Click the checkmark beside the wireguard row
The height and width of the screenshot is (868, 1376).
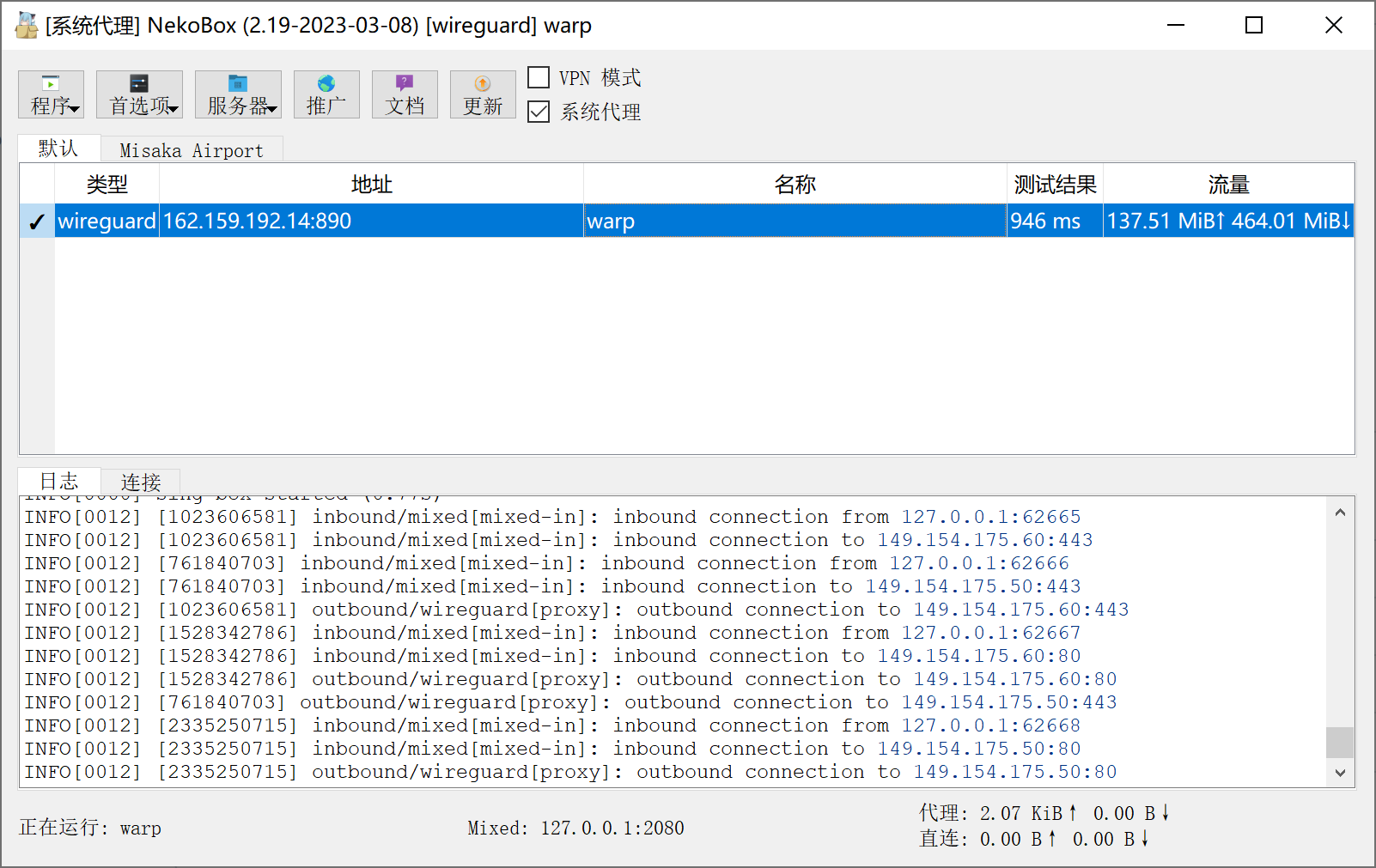[x=37, y=222]
